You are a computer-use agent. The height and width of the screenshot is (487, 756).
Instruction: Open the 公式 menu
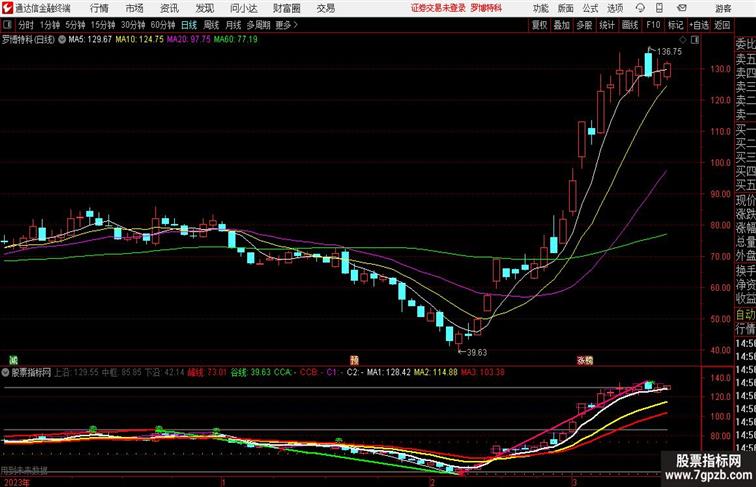tap(590, 8)
